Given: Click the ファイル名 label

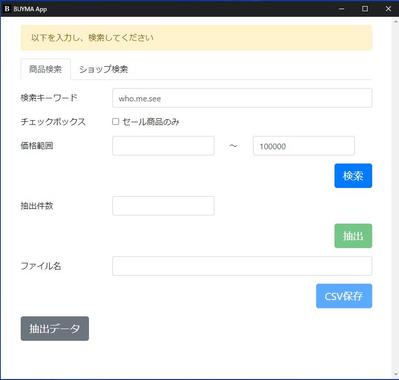Looking at the screenshot, I should [x=41, y=266].
